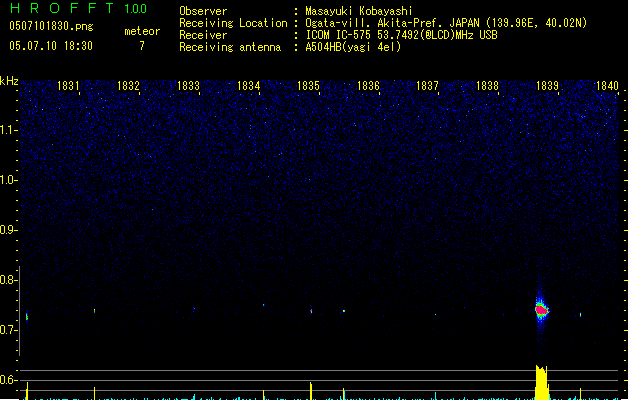Screen dimensions: 629x400
Task: Click time axis marker 1833
Action: [x=188, y=86]
